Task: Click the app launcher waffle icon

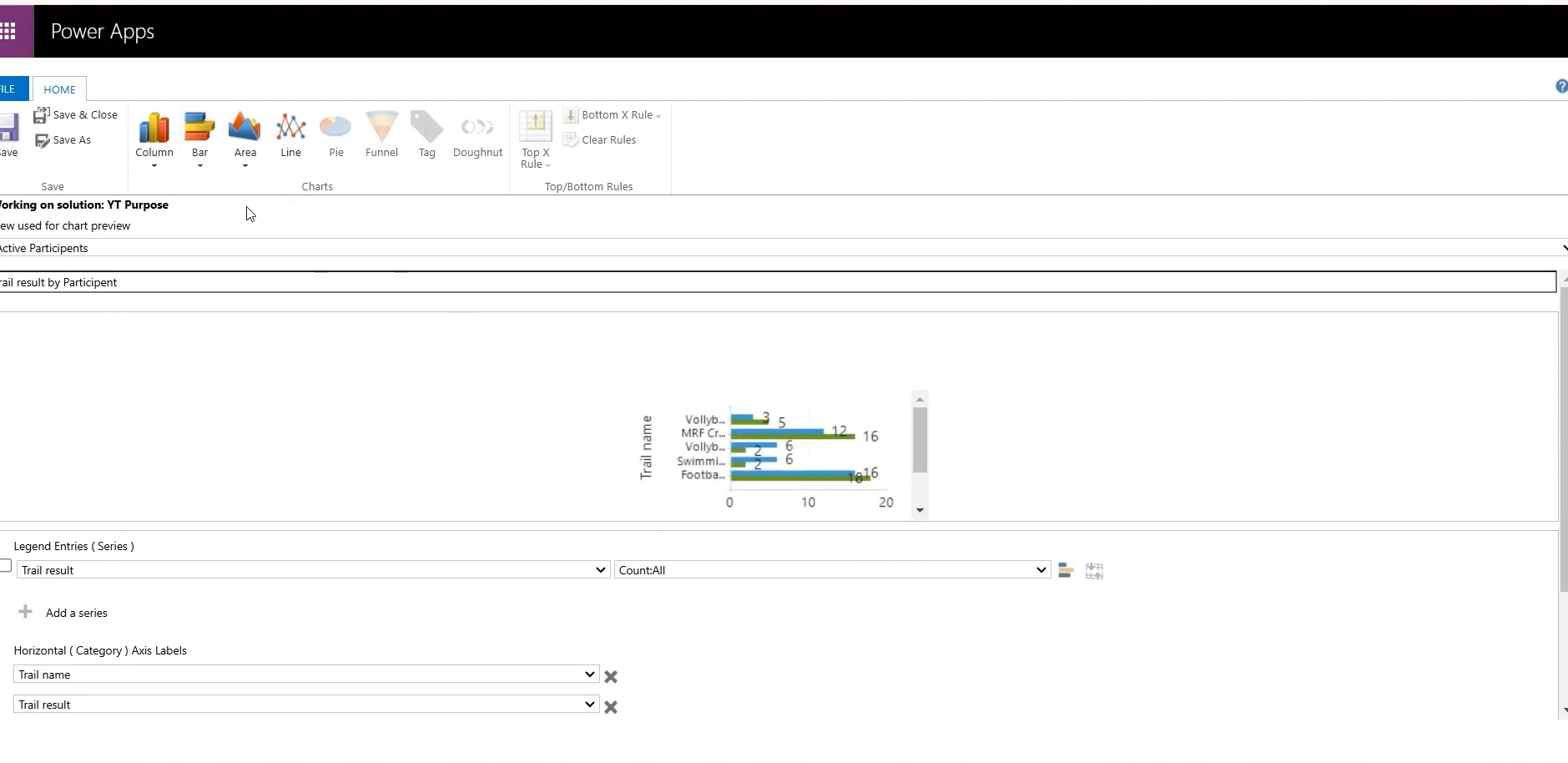Action: coord(9,32)
